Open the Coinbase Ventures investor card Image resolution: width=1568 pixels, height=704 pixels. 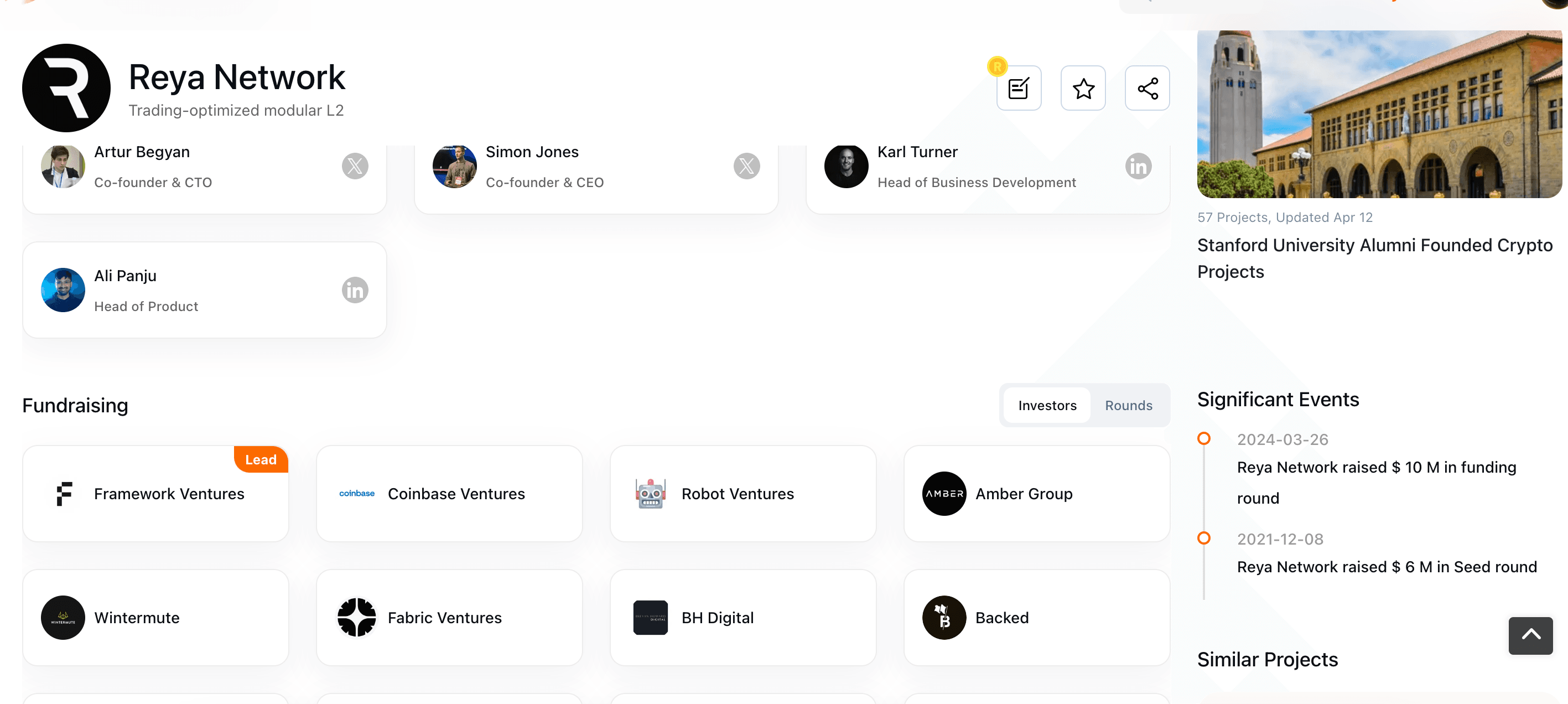pos(449,493)
